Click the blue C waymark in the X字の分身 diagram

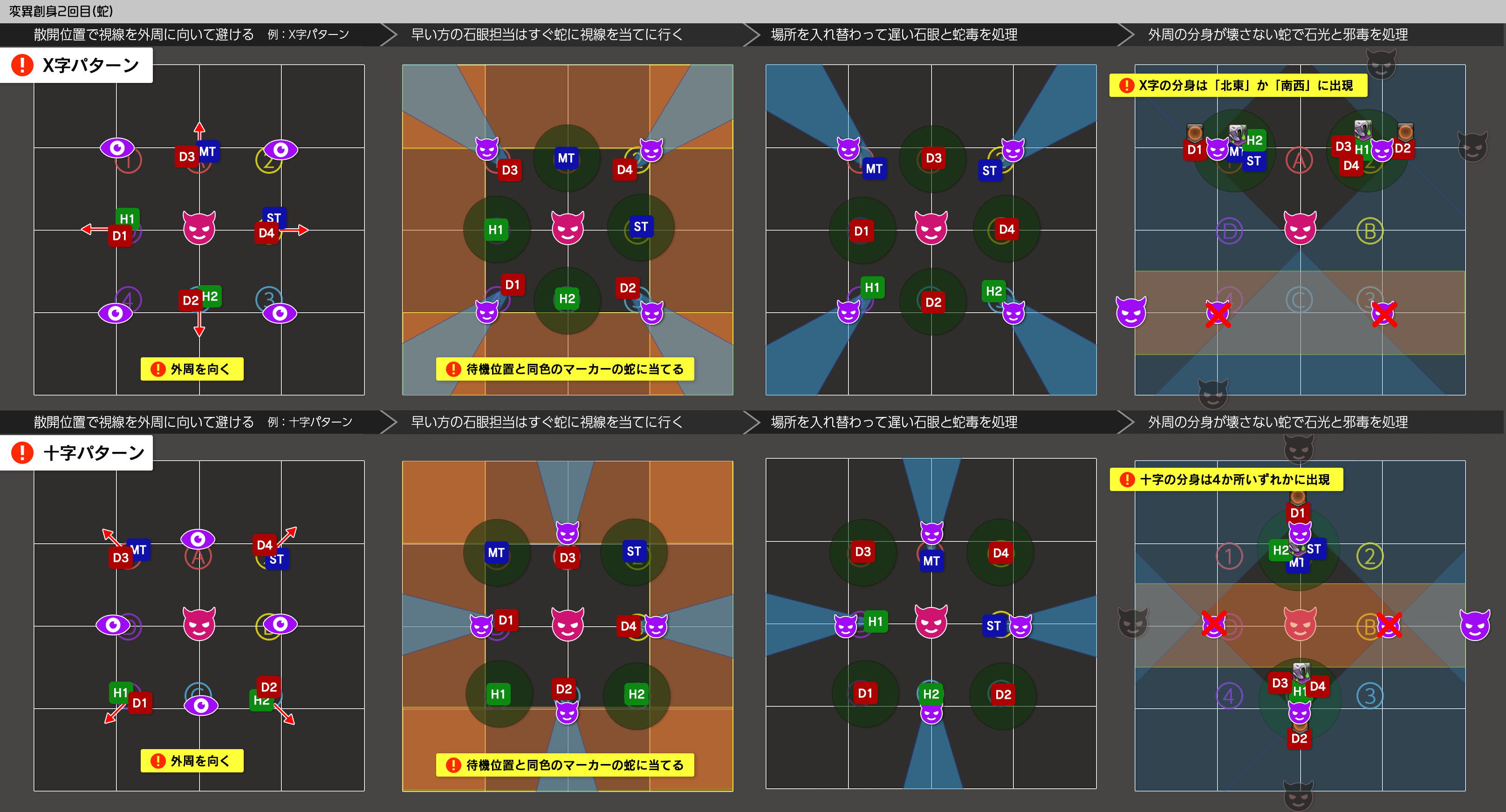(x=1299, y=300)
